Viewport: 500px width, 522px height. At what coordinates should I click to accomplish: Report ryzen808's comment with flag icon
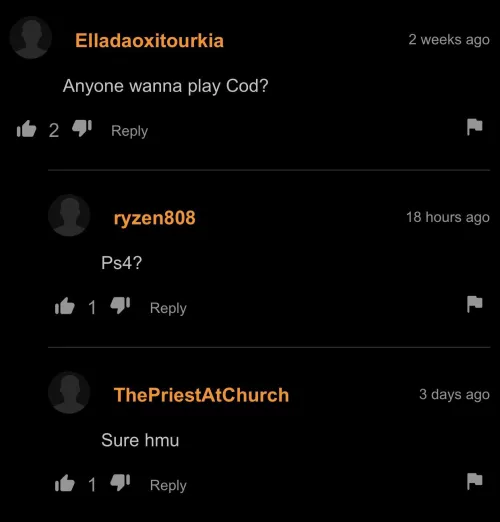click(475, 304)
